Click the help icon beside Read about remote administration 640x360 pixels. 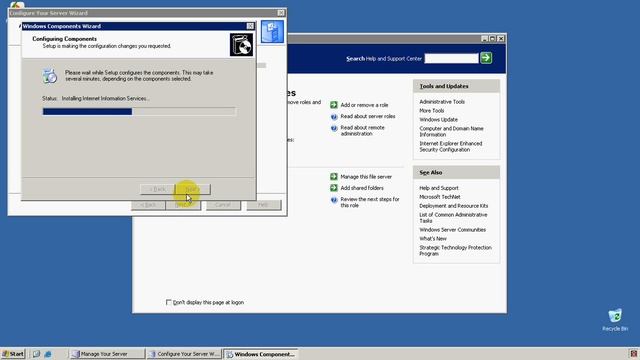tap(334, 128)
